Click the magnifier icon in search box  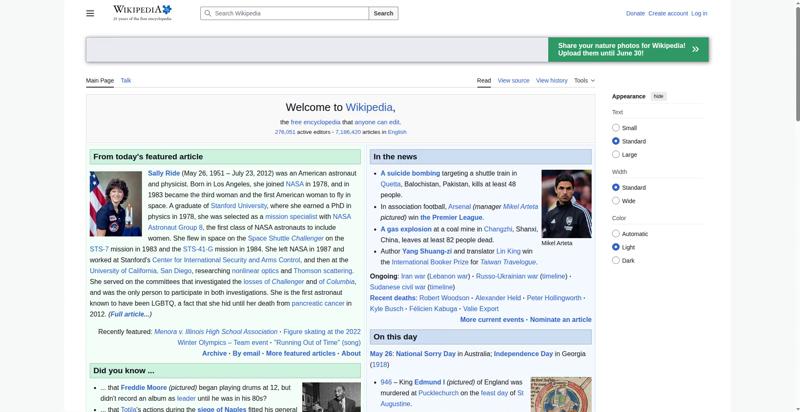[207, 13]
